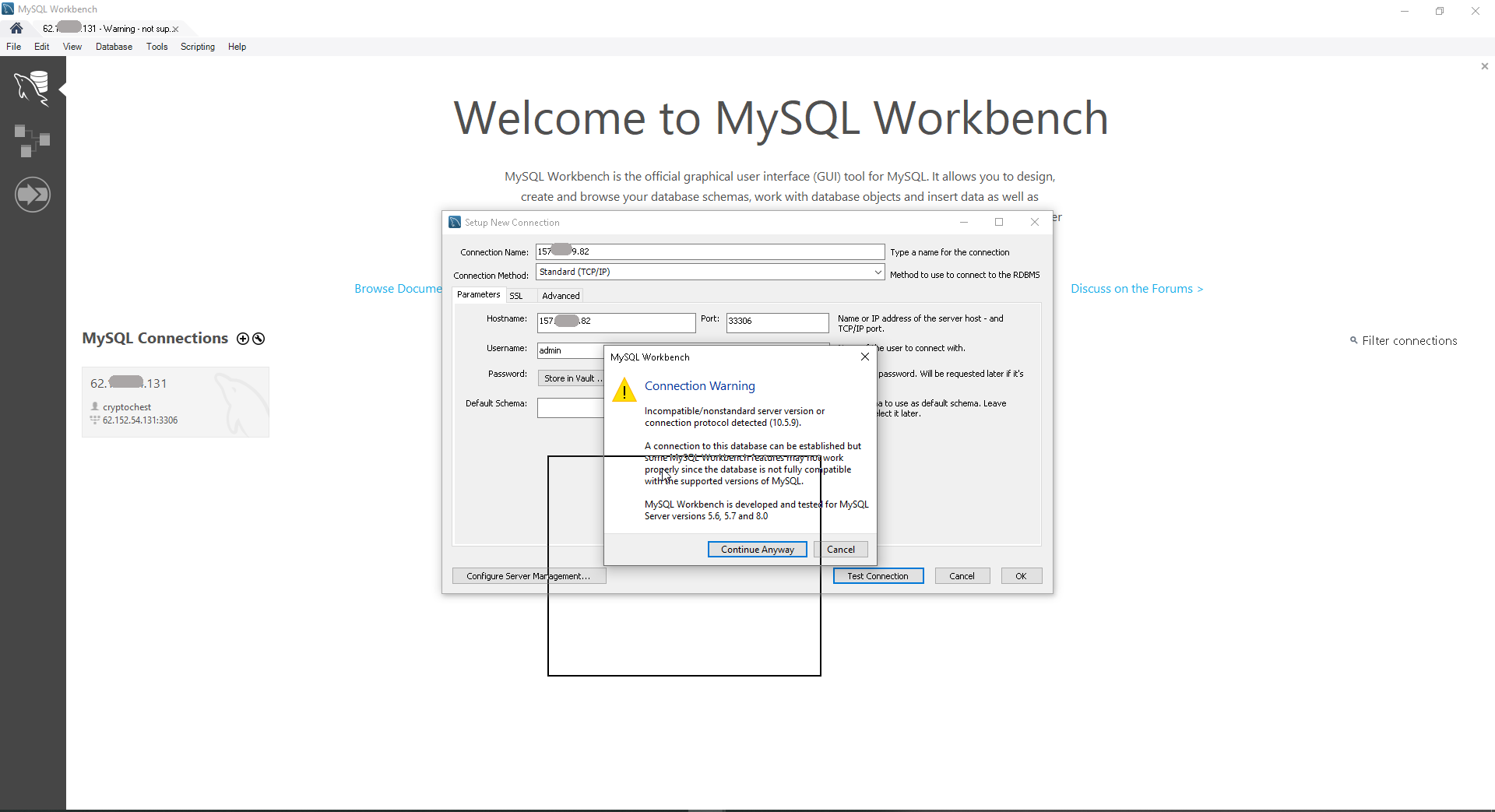Close the warning connection tab

(x=175, y=29)
